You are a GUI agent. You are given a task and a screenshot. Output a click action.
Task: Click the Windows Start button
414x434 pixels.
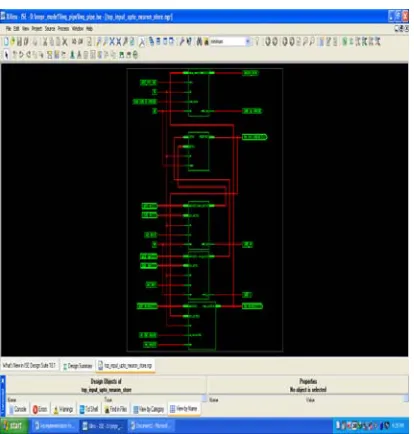pos(14,426)
